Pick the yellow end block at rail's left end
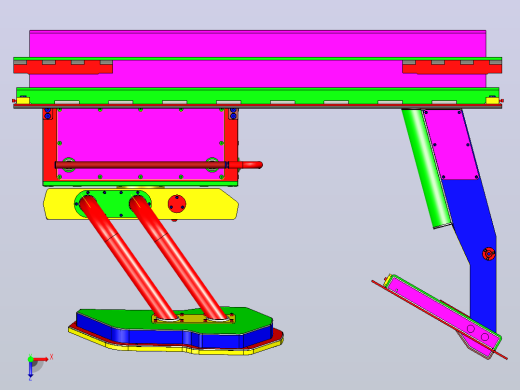Screen dimensions: 520x390 pos(23,100)
